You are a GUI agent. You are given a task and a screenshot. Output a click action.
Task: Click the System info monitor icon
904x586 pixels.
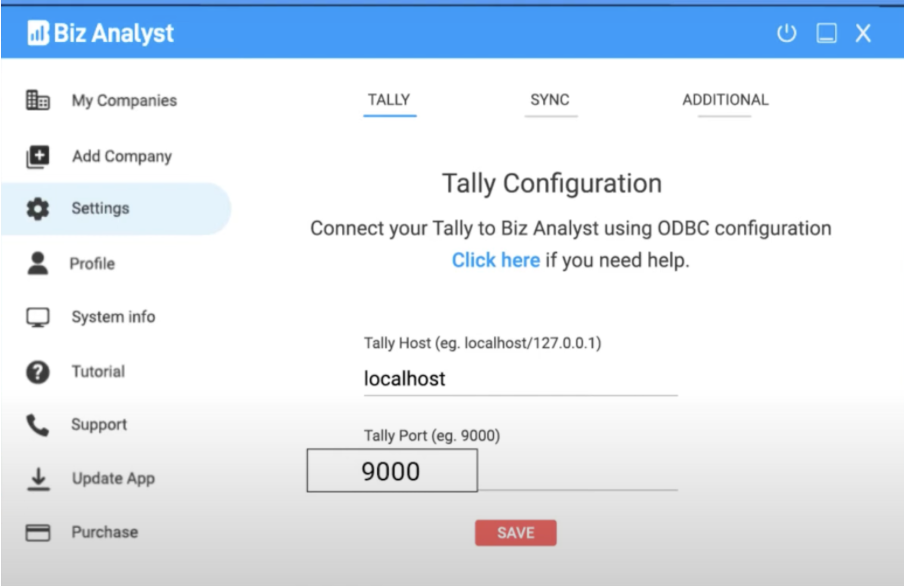pyautogui.click(x=37, y=317)
